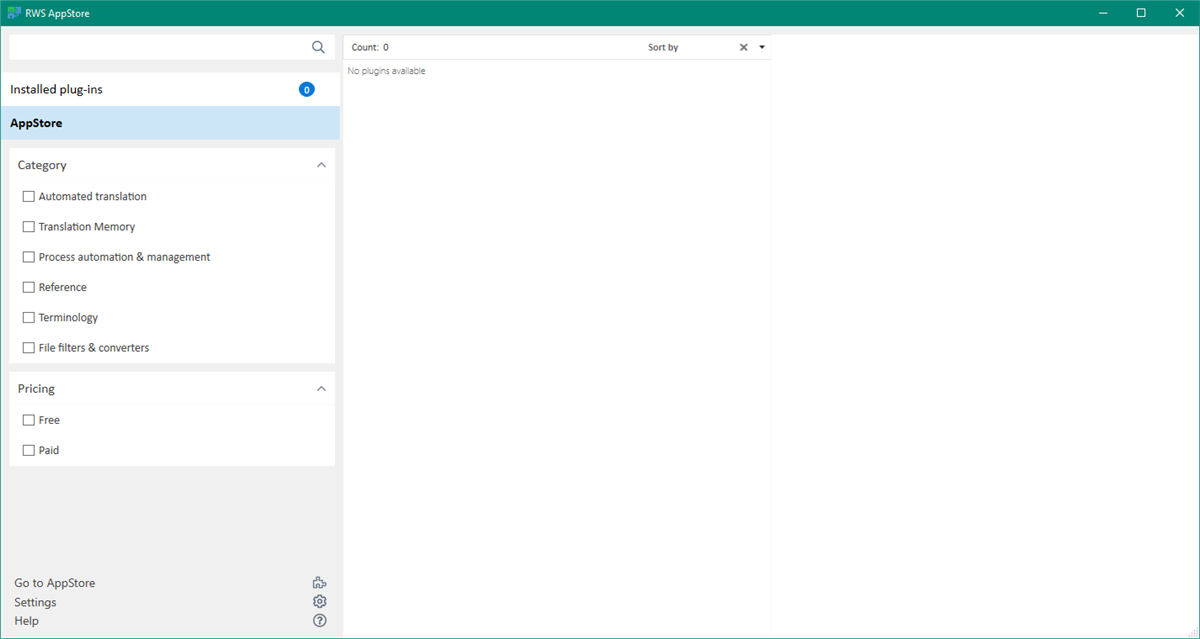Filter by Paid pricing
This screenshot has height=639, width=1200.
(29, 451)
